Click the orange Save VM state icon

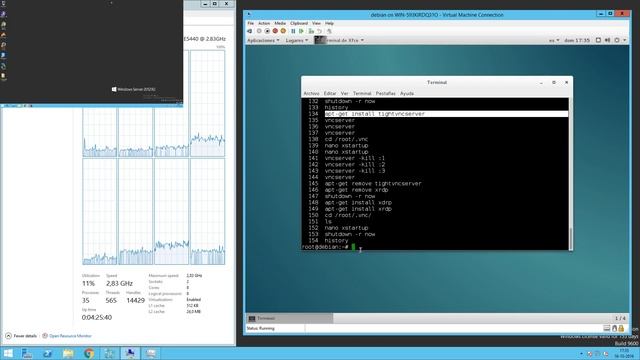pyautogui.click(x=283, y=31)
